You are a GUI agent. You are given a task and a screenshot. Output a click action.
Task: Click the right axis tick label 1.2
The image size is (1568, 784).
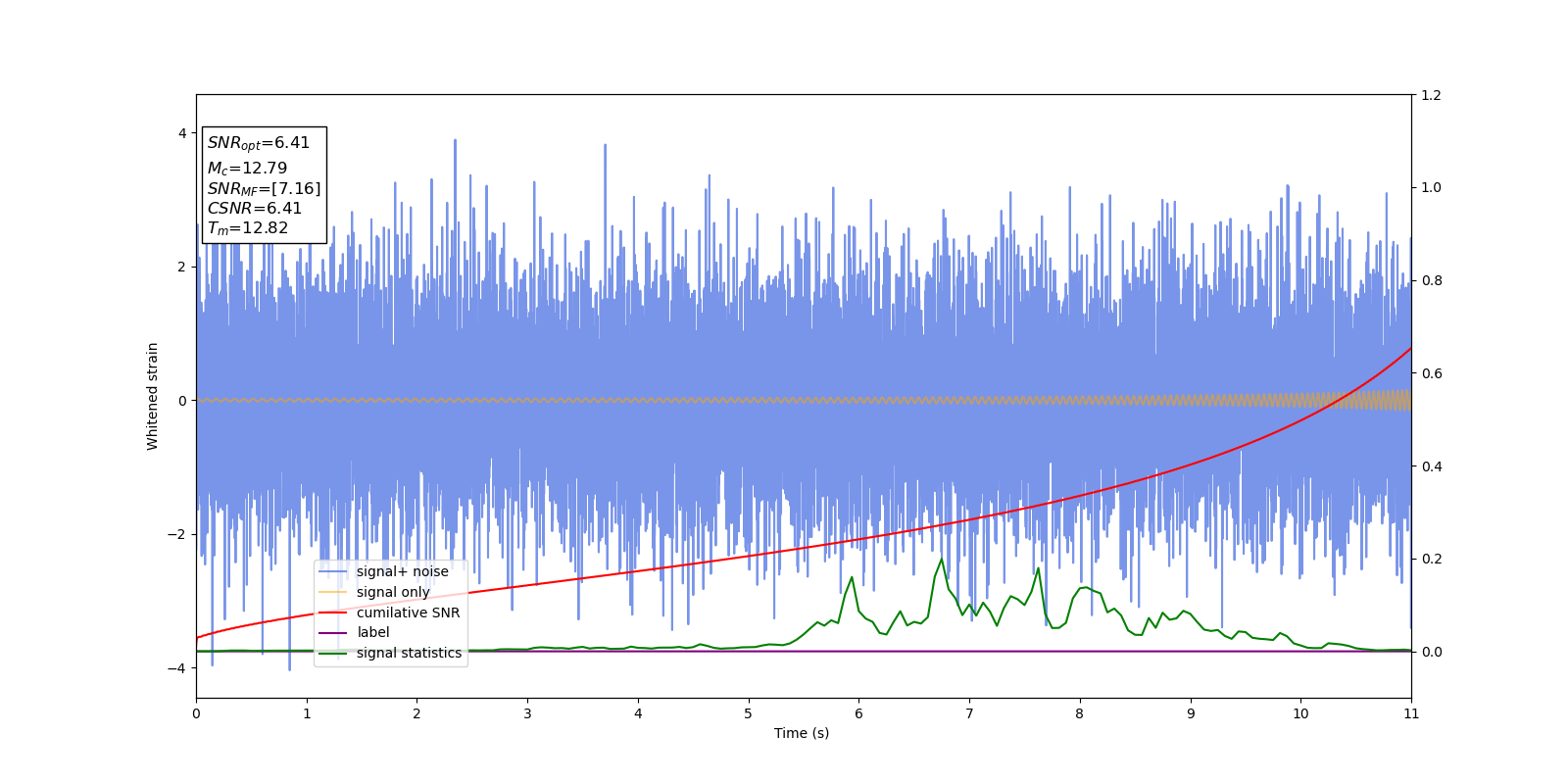pyautogui.click(x=1431, y=95)
